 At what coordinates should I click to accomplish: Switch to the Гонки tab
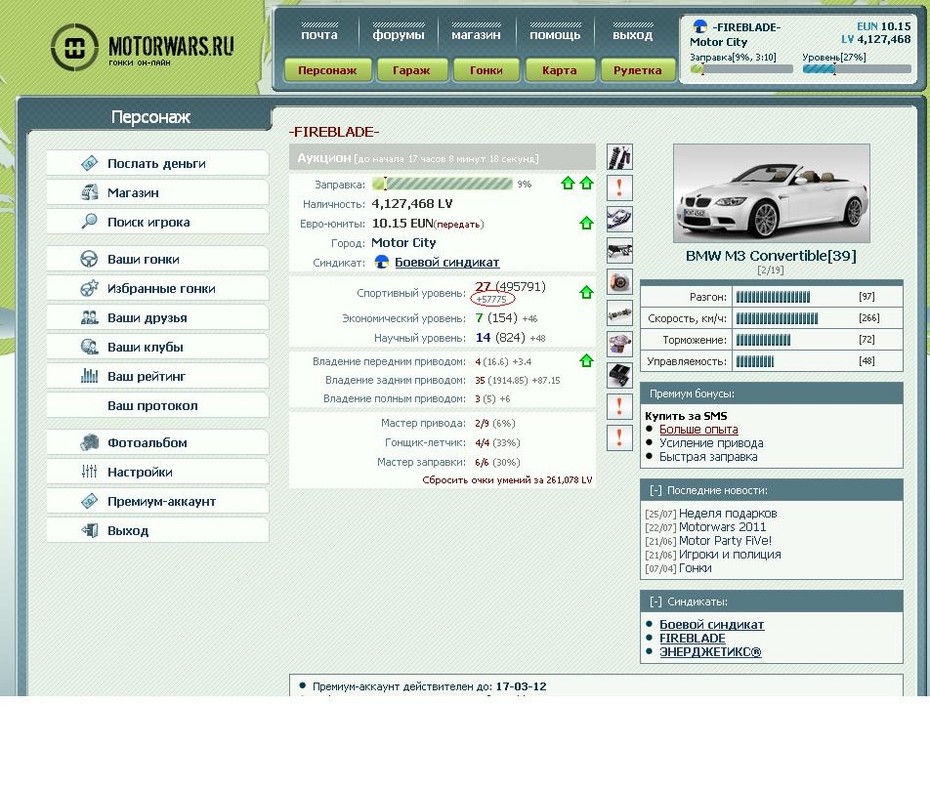tap(486, 70)
